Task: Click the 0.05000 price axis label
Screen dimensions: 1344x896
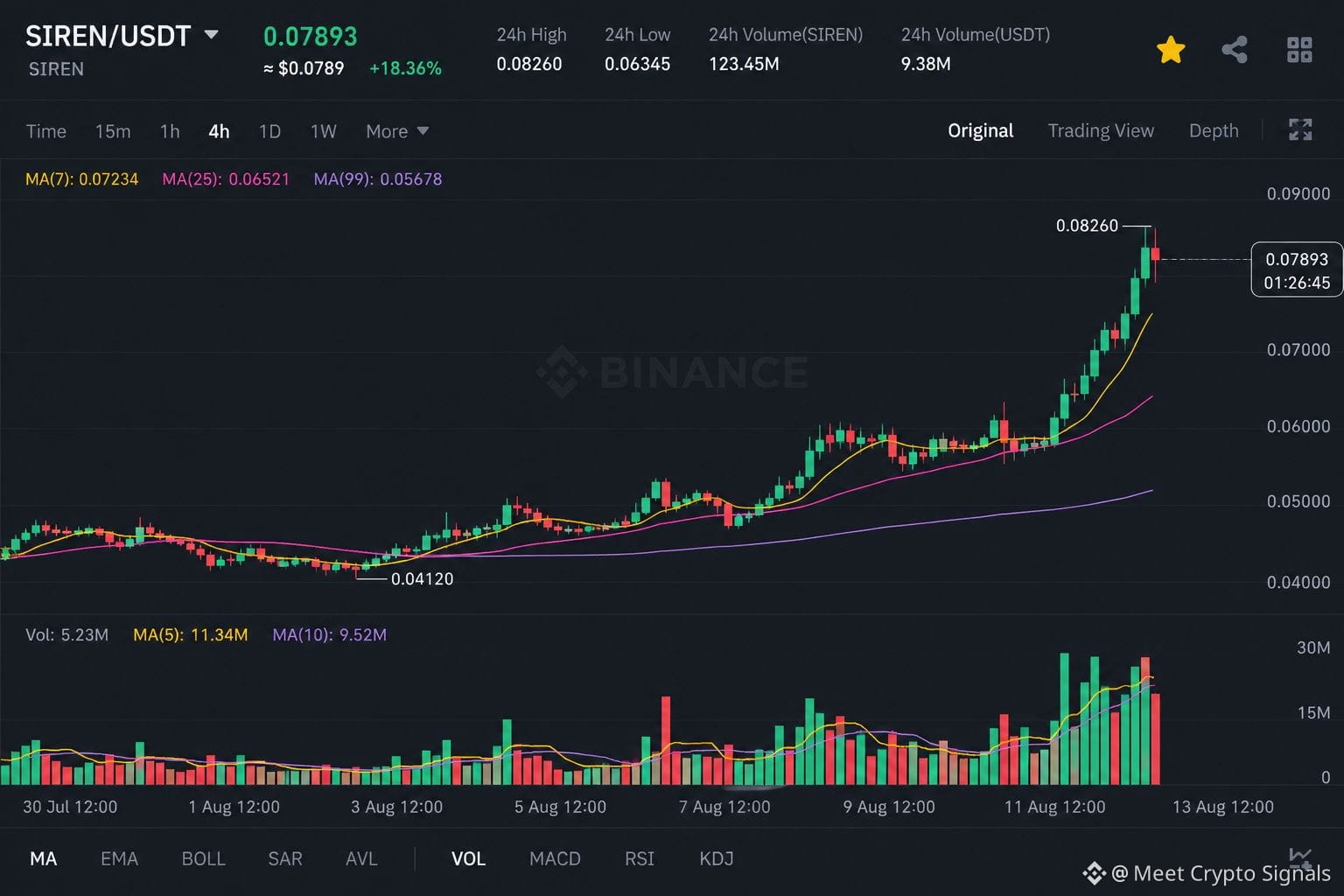Action: [x=1298, y=501]
